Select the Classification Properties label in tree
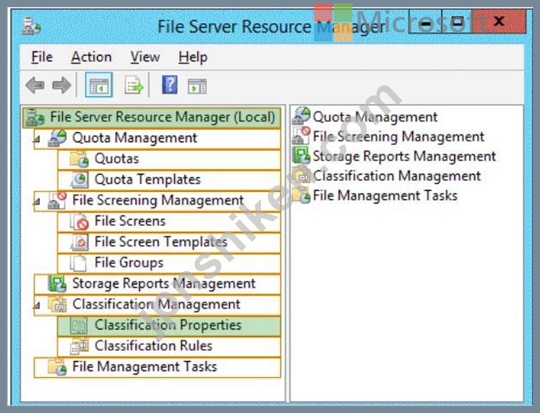 [168, 325]
